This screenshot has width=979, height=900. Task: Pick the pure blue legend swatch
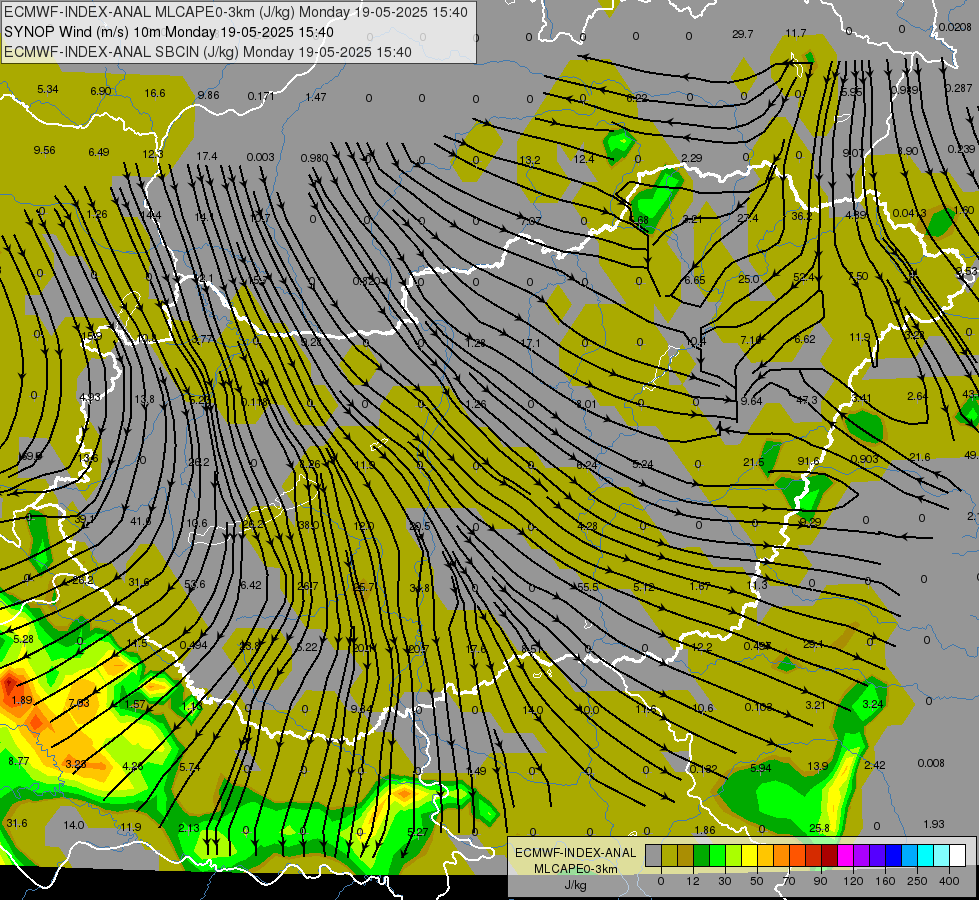[x=894, y=856]
